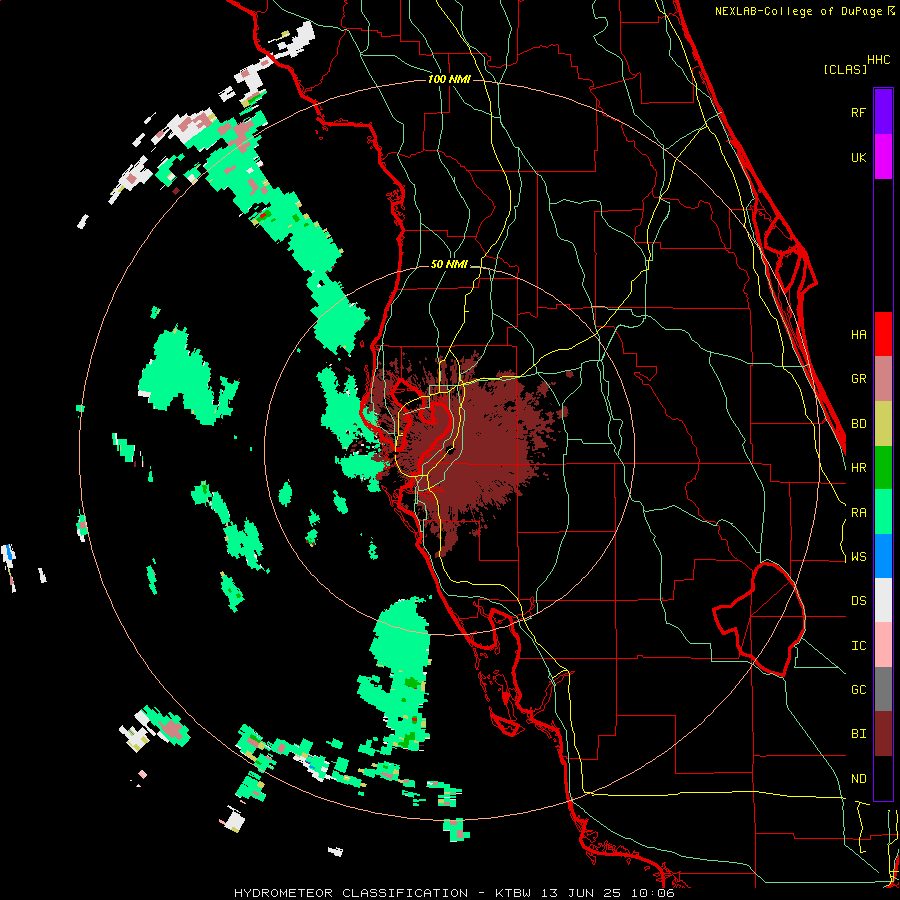Click the DS legend label

pyautogui.click(x=859, y=601)
